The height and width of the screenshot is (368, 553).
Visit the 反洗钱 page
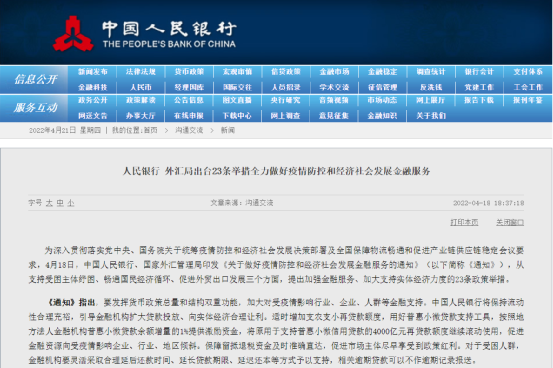[x=431, y=87]
